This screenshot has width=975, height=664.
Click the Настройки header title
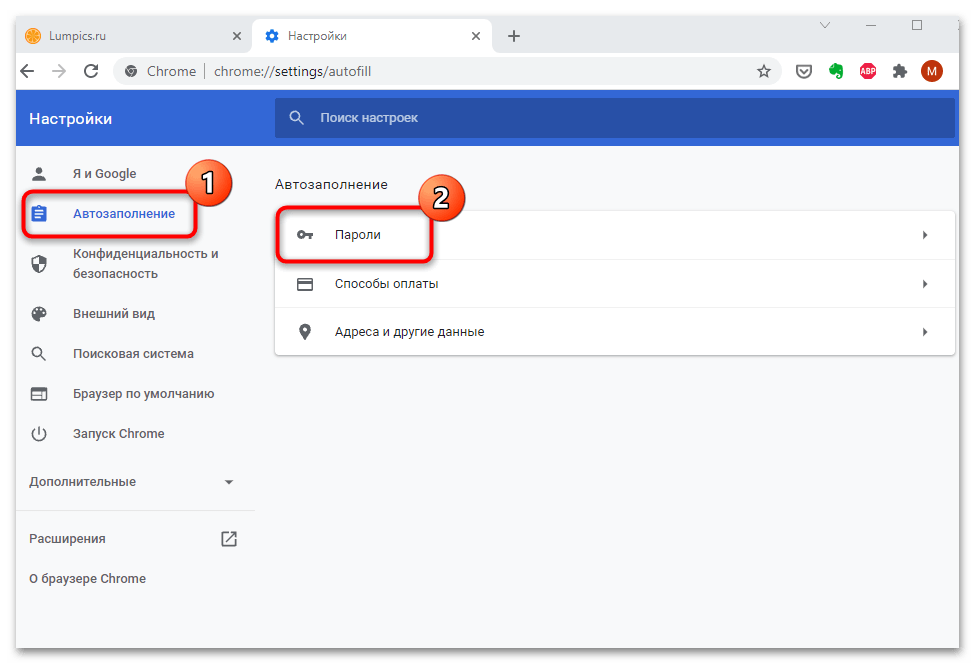pos(70,119)
